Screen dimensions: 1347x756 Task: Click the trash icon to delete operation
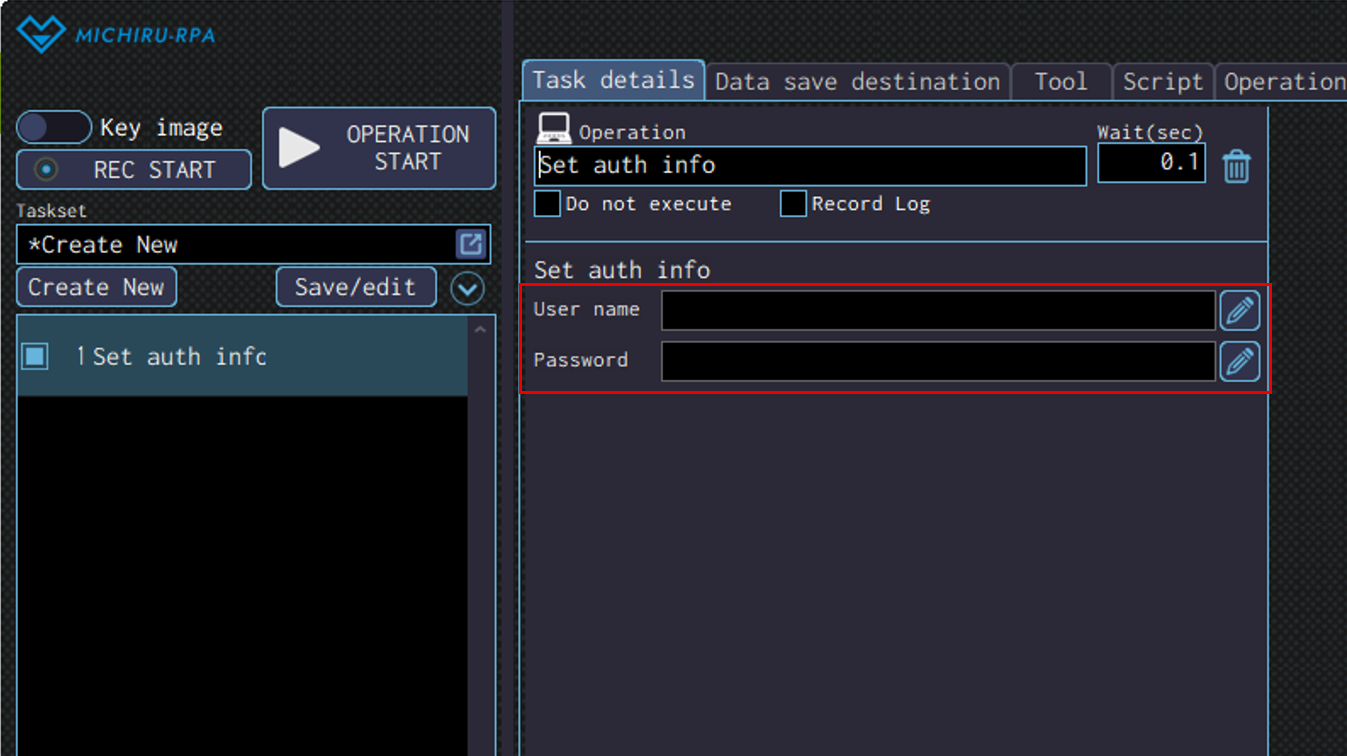pyautogui.click(x=1236, y=166)
